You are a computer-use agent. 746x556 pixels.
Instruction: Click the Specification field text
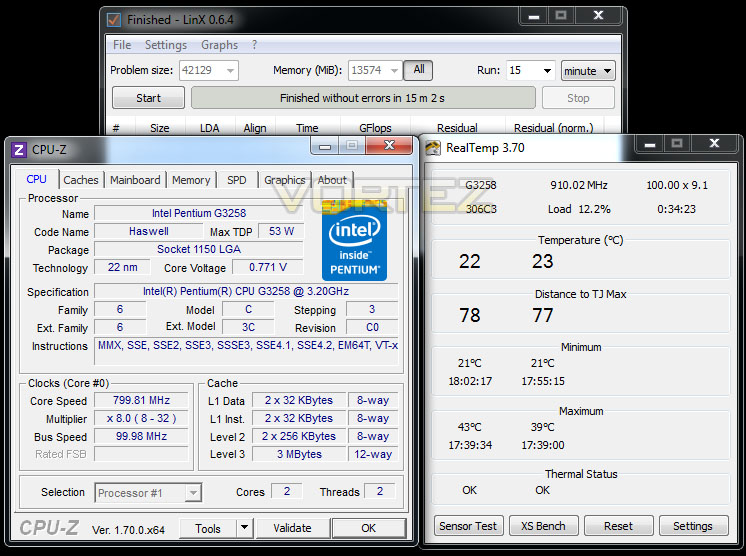pyautogui.click(x=246, y=291)
